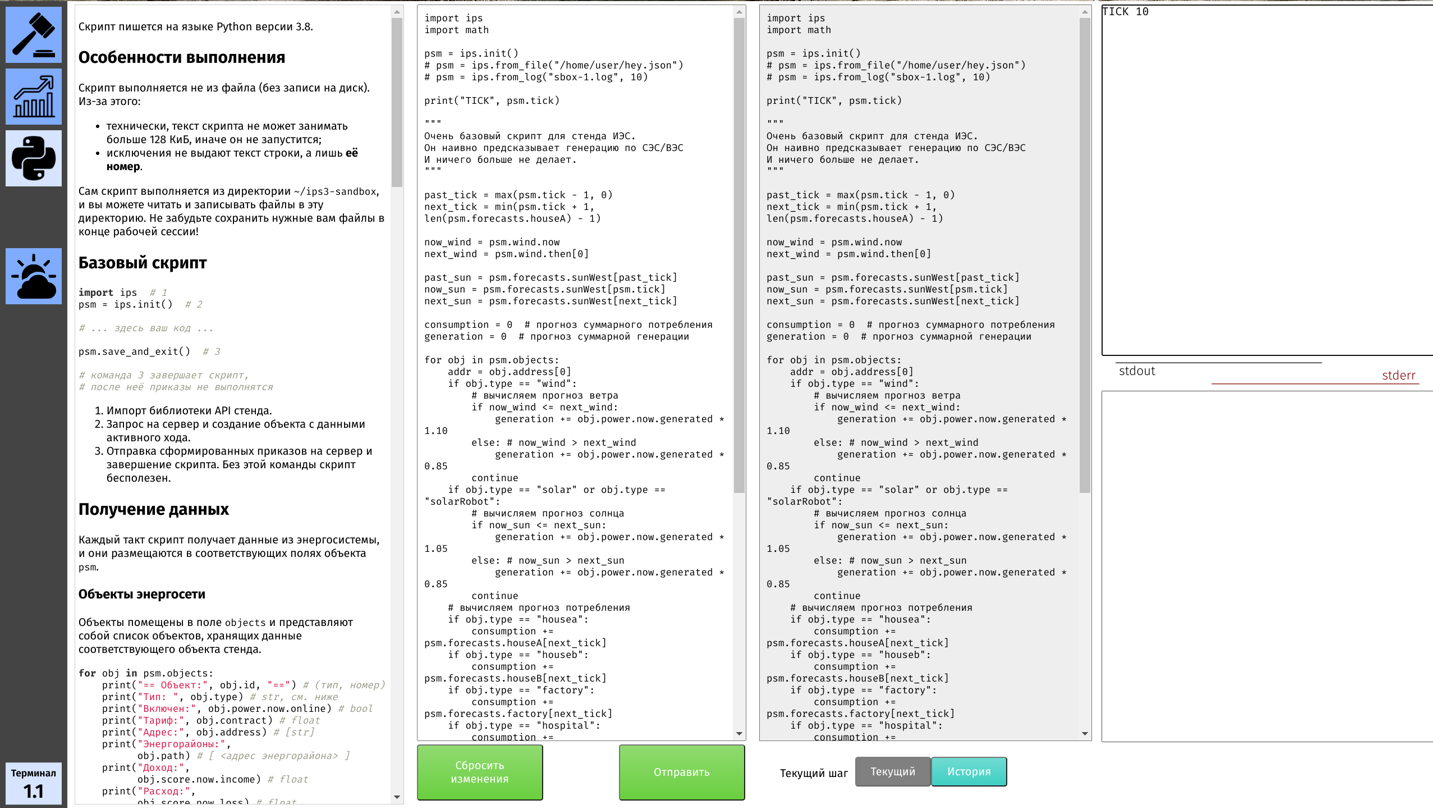This screenshot has width=1433, height=808.
Task: Switch to История view
Action: (x=968, y=772)
